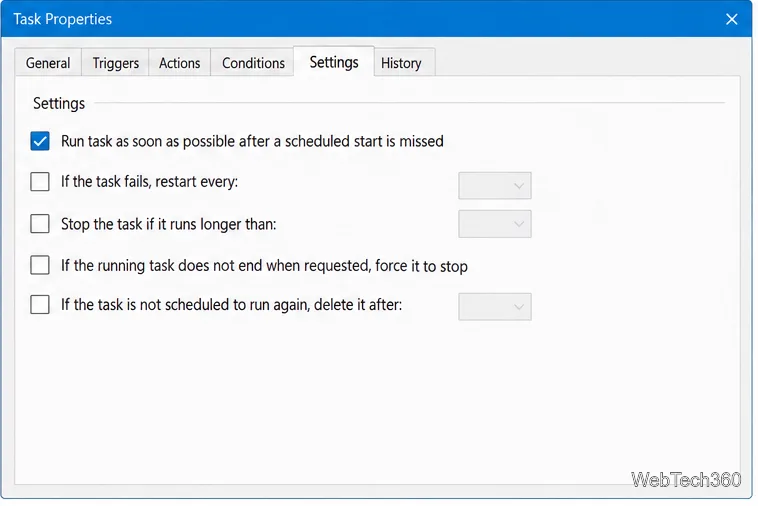Image resolution: width=758 pixels, height=506 pixels.
Task: Tick stop task if runs longer than
Action: (40, 224)
